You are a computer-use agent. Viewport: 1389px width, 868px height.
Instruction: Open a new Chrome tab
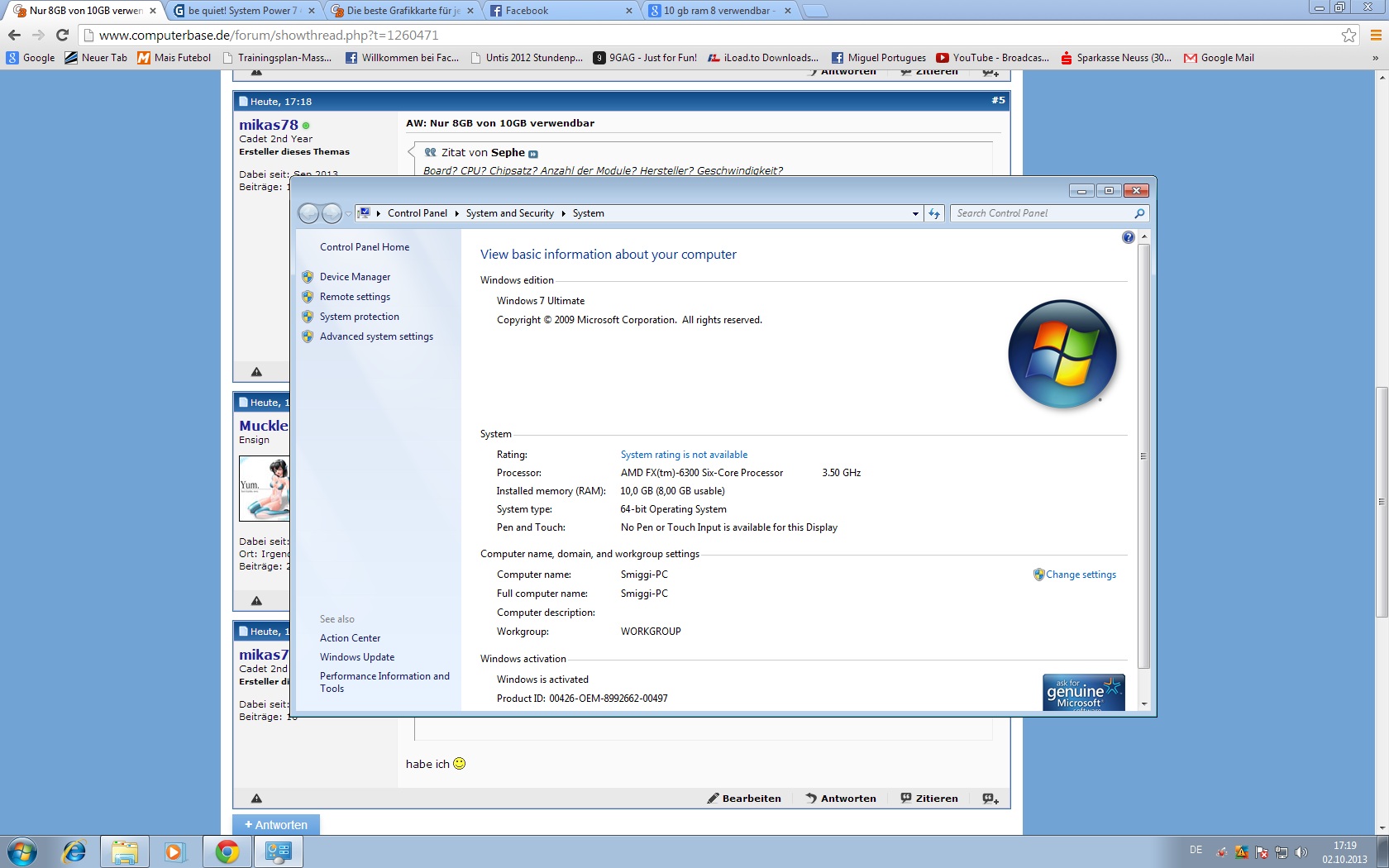coord(815,11)
